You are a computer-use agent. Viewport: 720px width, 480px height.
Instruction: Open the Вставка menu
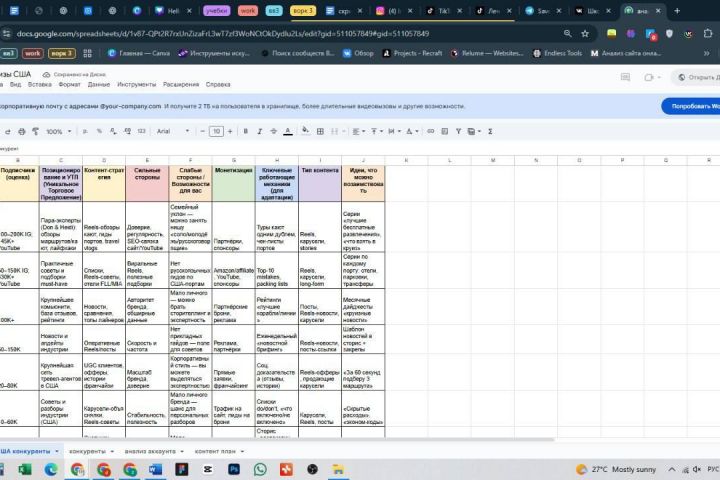tap(39, 85)
